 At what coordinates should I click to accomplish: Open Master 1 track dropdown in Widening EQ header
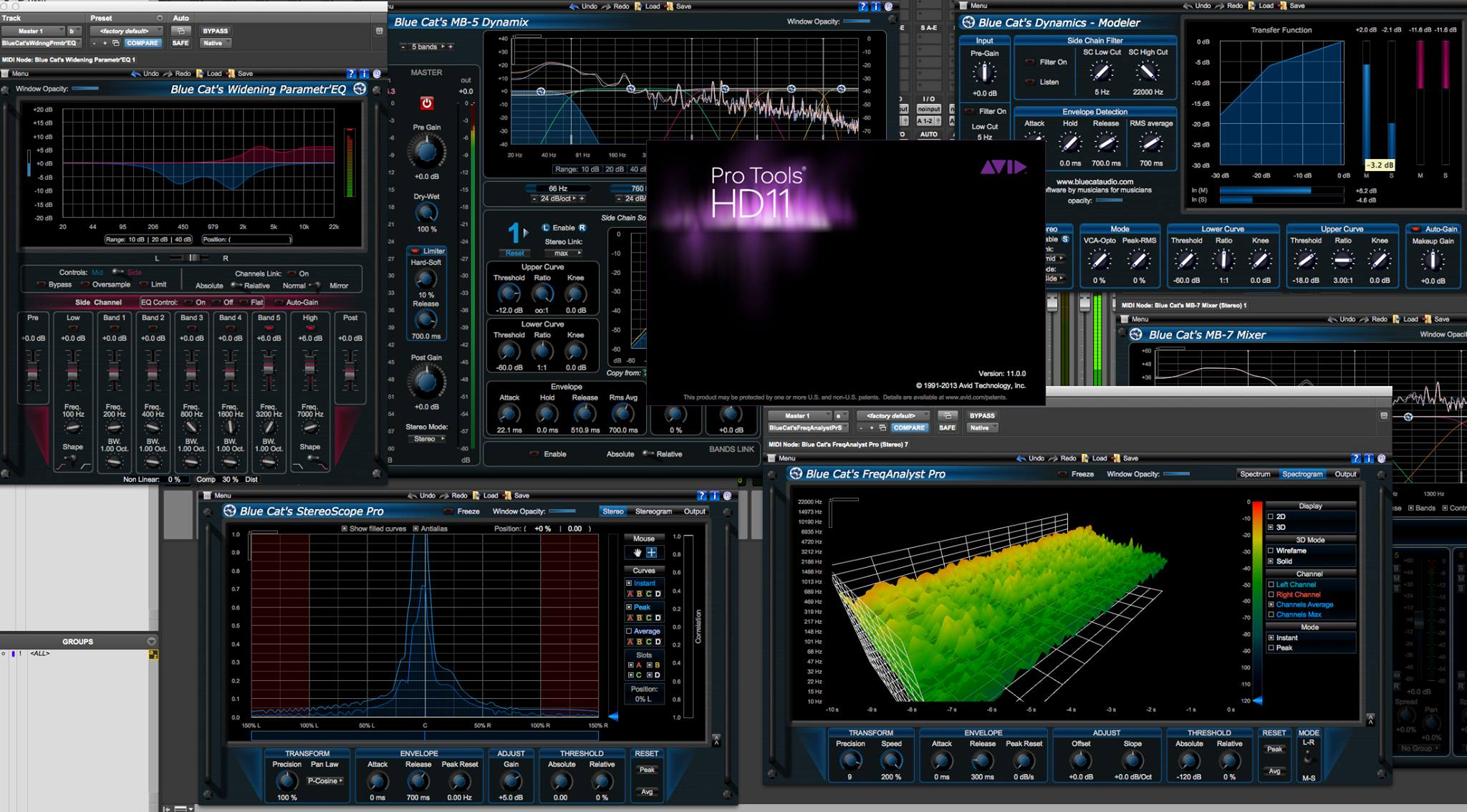pos(33,31)
